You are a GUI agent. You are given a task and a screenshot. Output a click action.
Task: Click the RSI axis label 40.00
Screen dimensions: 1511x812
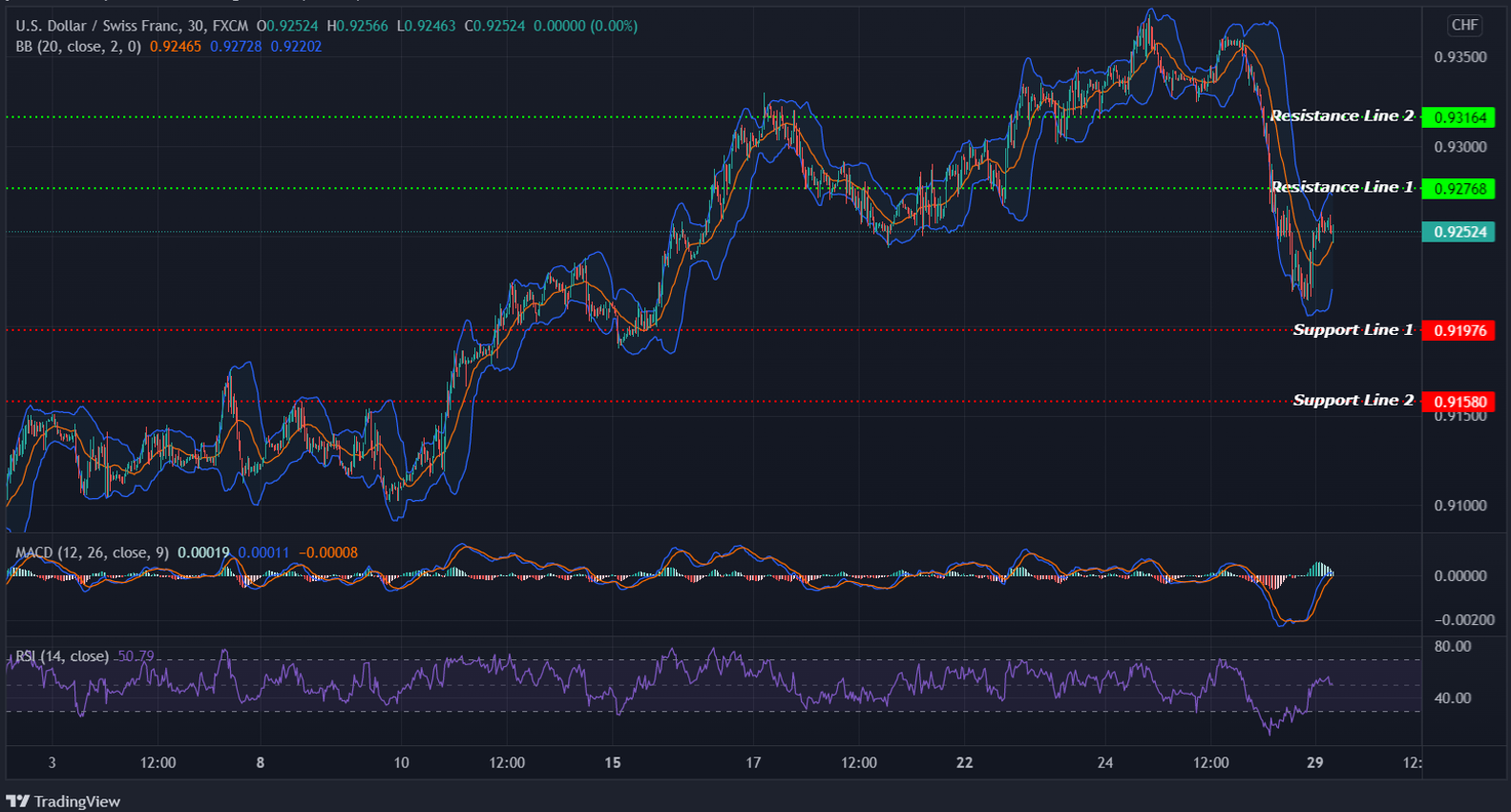tap(1453, 698)
